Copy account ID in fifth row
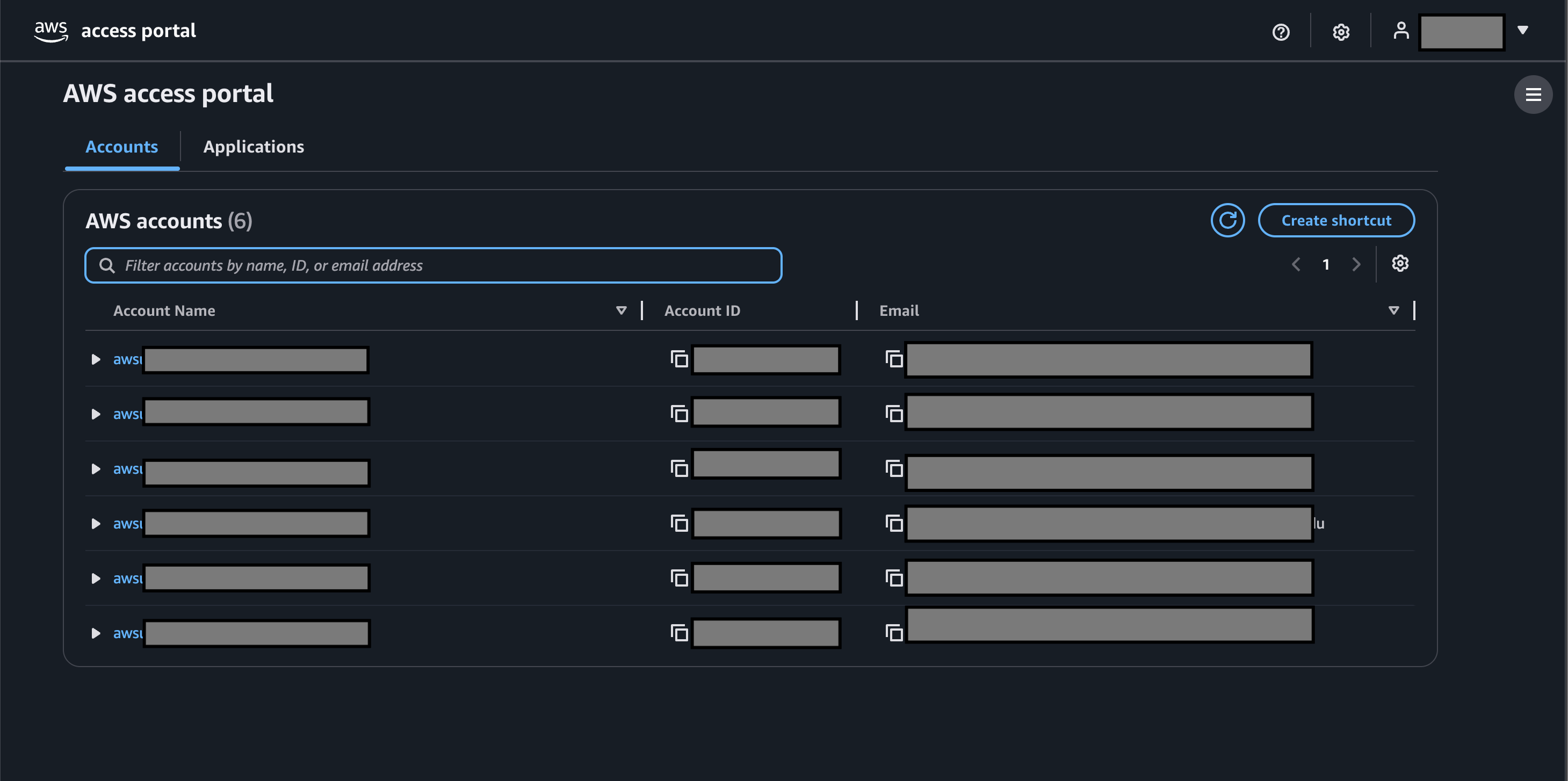1568x781 pixels. coord(678,578)
